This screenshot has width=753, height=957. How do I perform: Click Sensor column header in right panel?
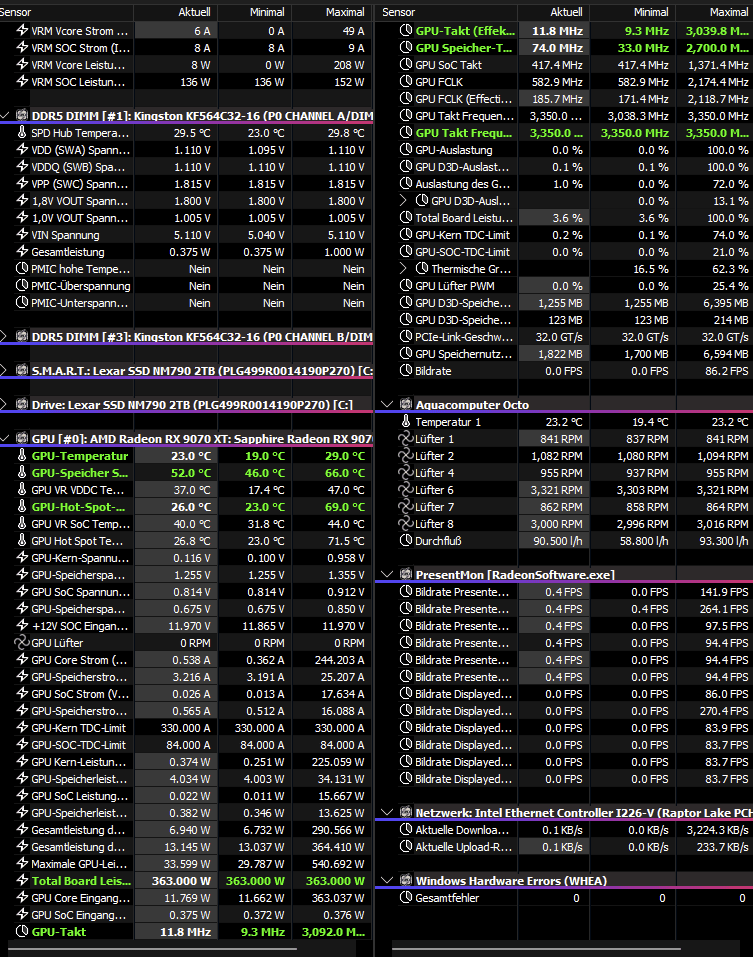point(446,12)
